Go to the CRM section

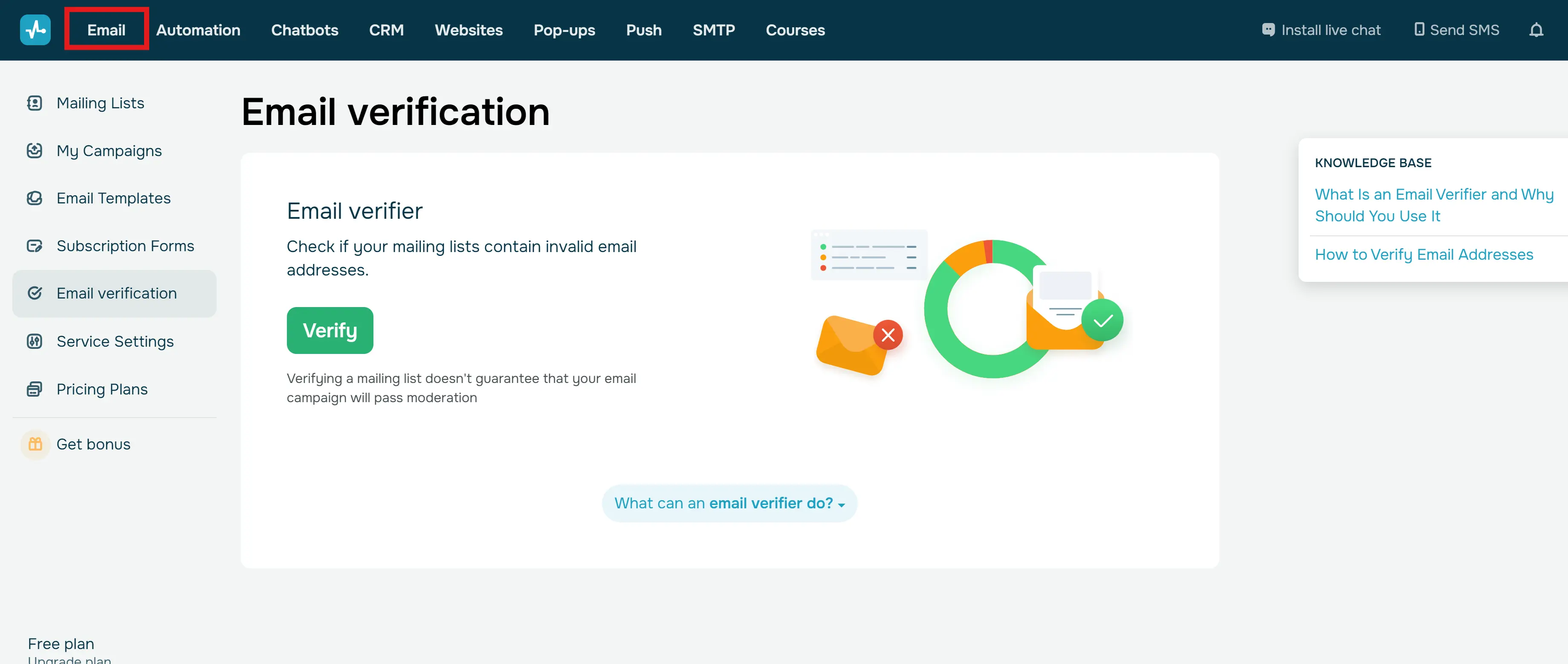(386, 30)
